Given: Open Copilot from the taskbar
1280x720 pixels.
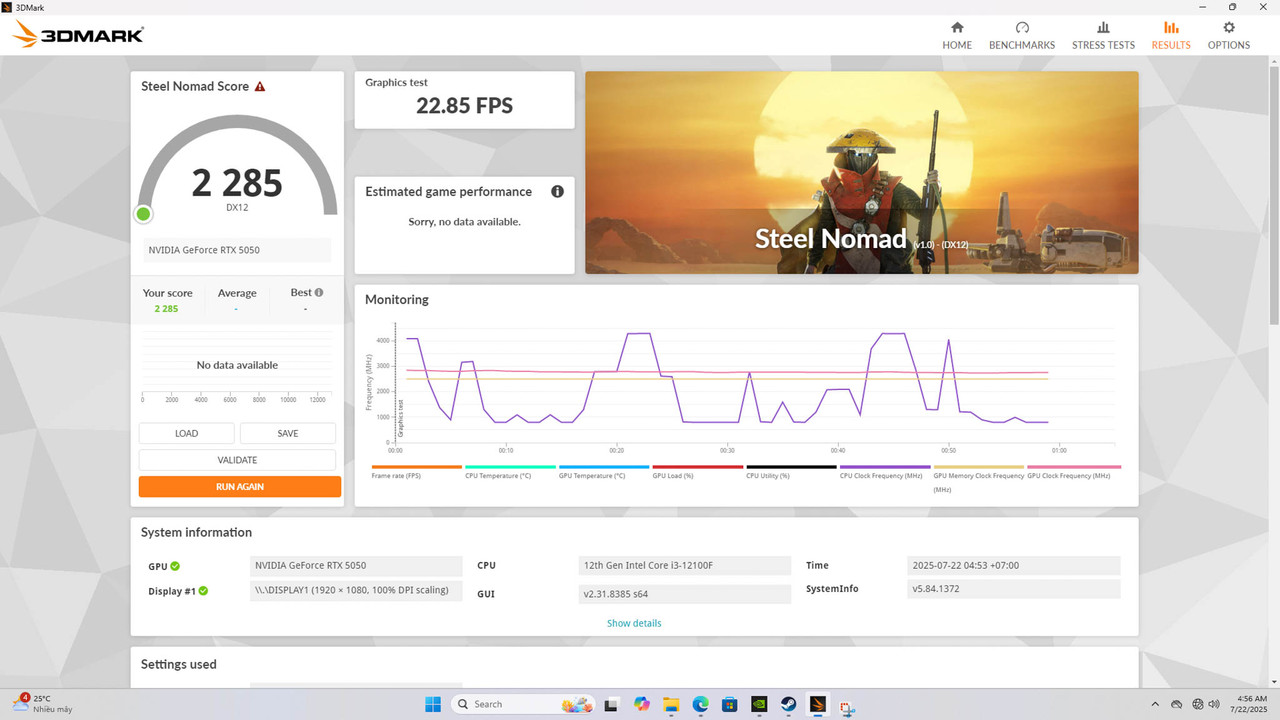Looking at the screenshot, I should 641,704.
